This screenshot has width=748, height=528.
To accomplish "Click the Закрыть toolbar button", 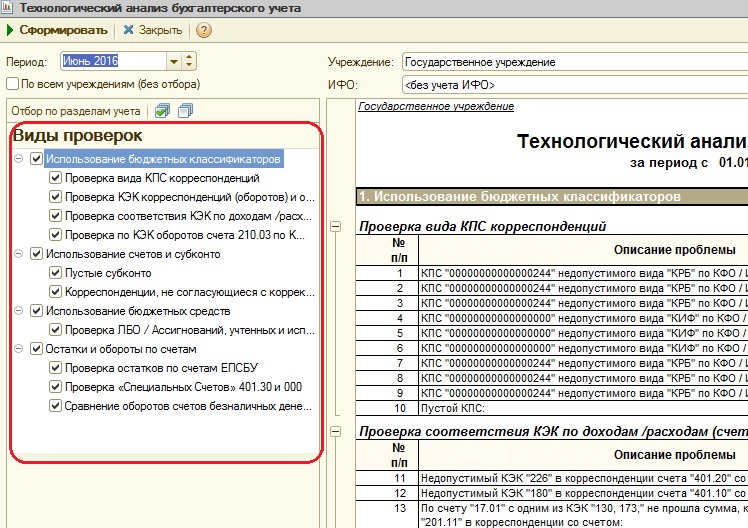I will [153, 30].
